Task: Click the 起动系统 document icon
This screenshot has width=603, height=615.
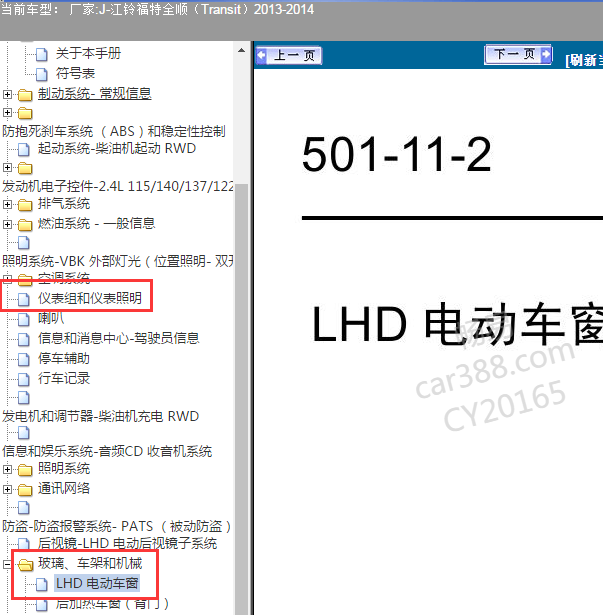Action: [x=24, y=150]
